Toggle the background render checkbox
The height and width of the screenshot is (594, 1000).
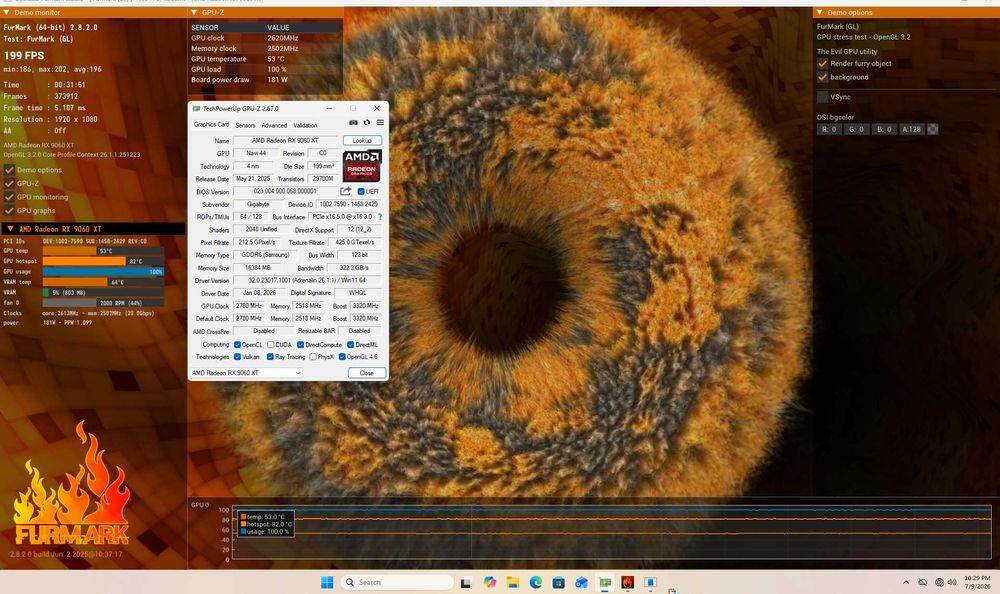coord(823,77)
